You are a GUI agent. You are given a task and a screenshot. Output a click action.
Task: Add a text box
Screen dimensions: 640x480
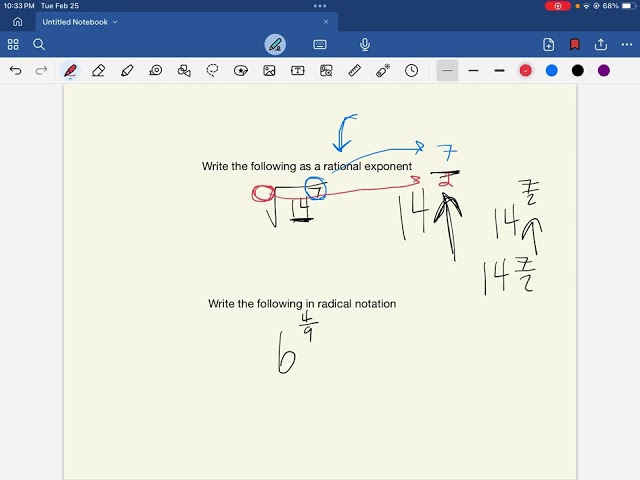point(298,71)
